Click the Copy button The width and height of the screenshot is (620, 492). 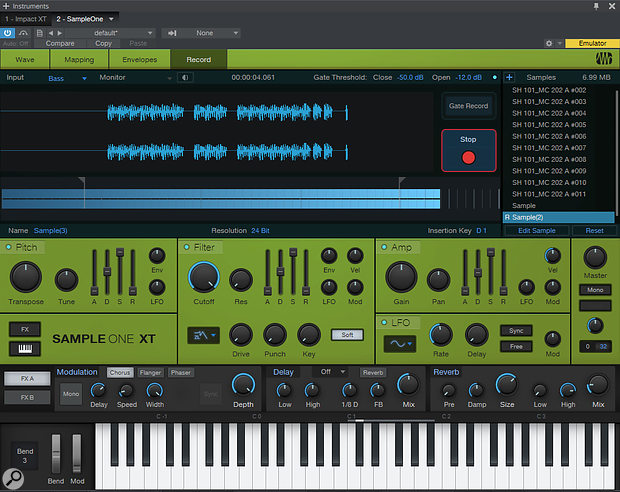(x=104, y=43)
